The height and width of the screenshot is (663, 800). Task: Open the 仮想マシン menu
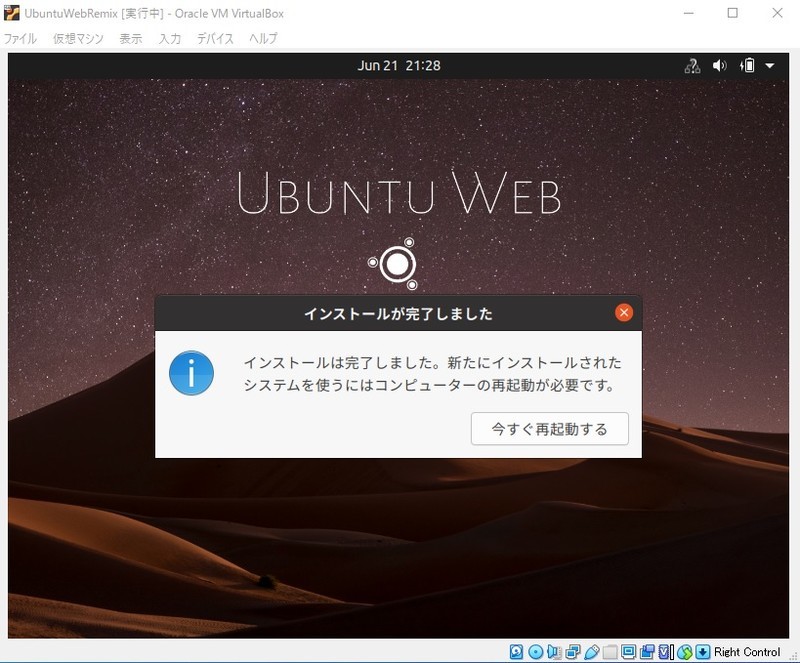(78, 38)
